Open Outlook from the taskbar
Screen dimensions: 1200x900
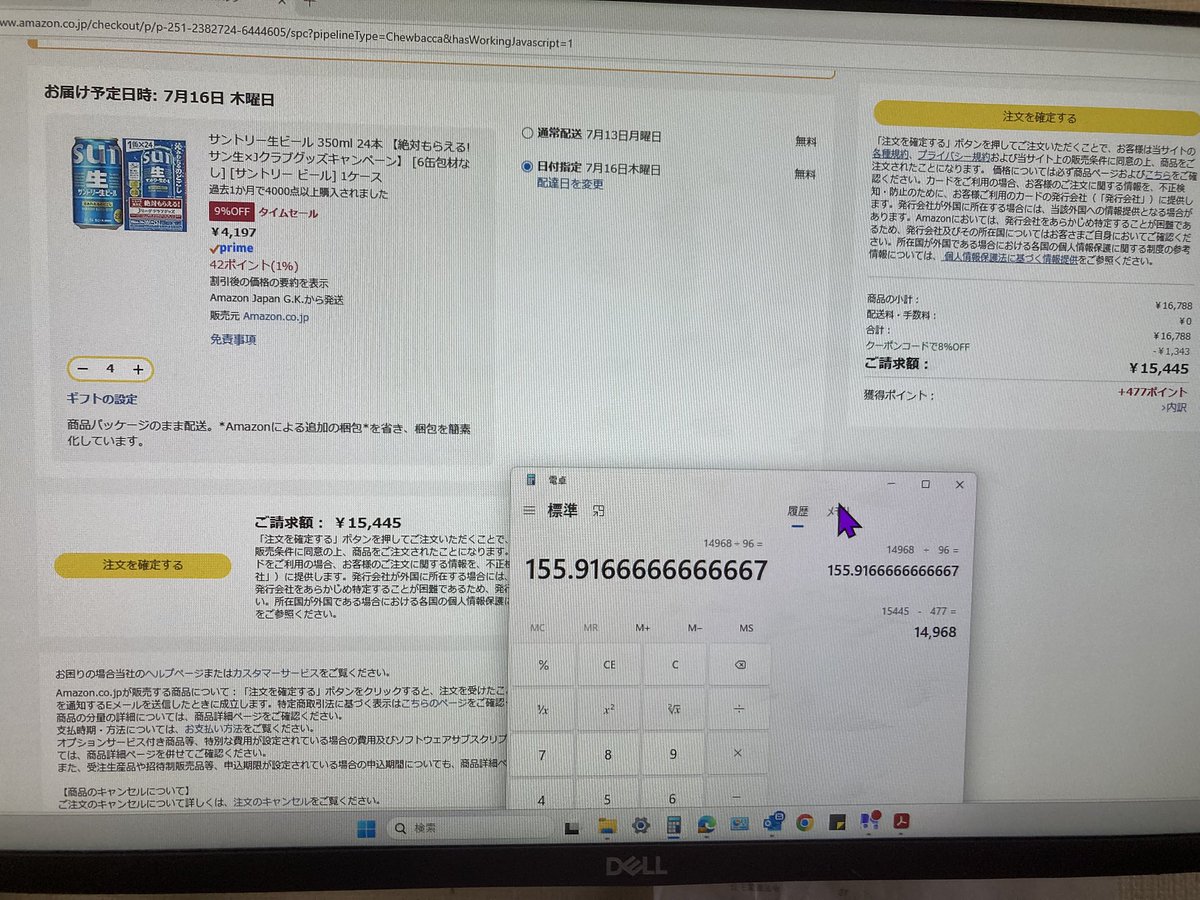[772, 824]
